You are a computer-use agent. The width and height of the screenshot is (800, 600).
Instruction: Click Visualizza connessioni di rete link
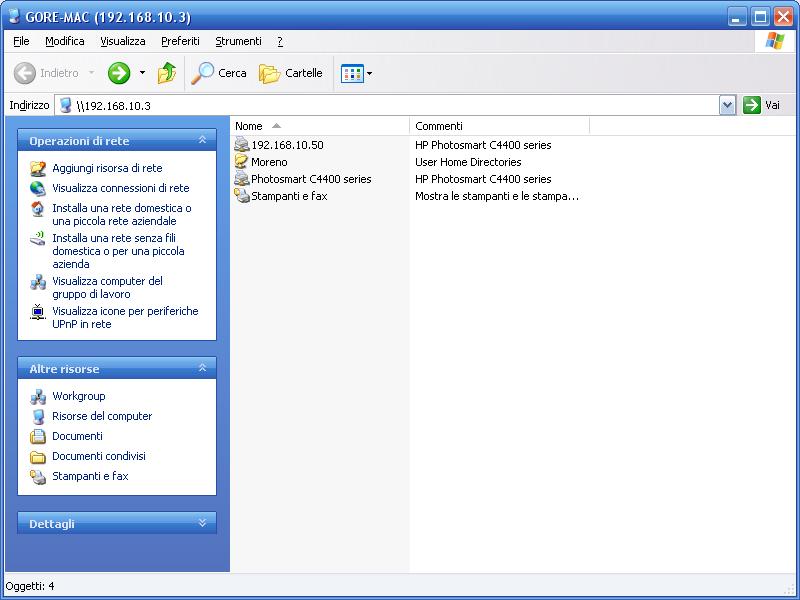120,188
